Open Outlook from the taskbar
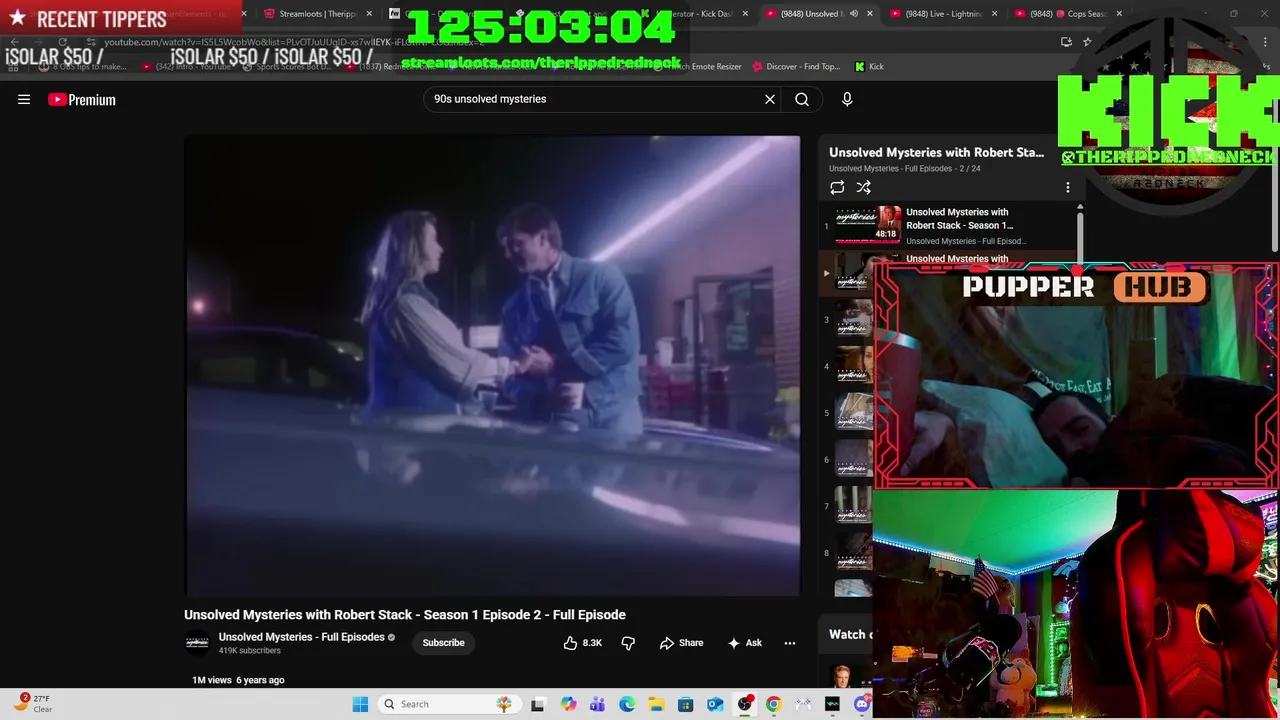 pos(715,704)
